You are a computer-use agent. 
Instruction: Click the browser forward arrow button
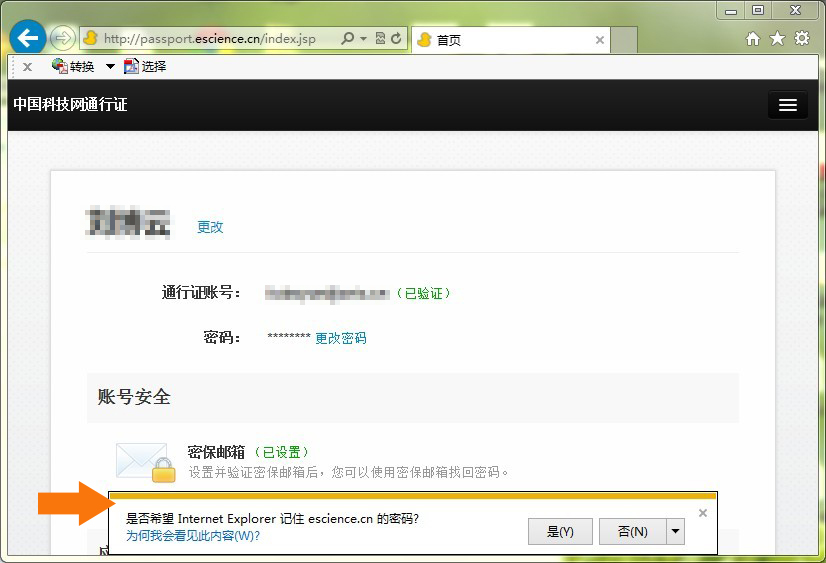(62, 39)
